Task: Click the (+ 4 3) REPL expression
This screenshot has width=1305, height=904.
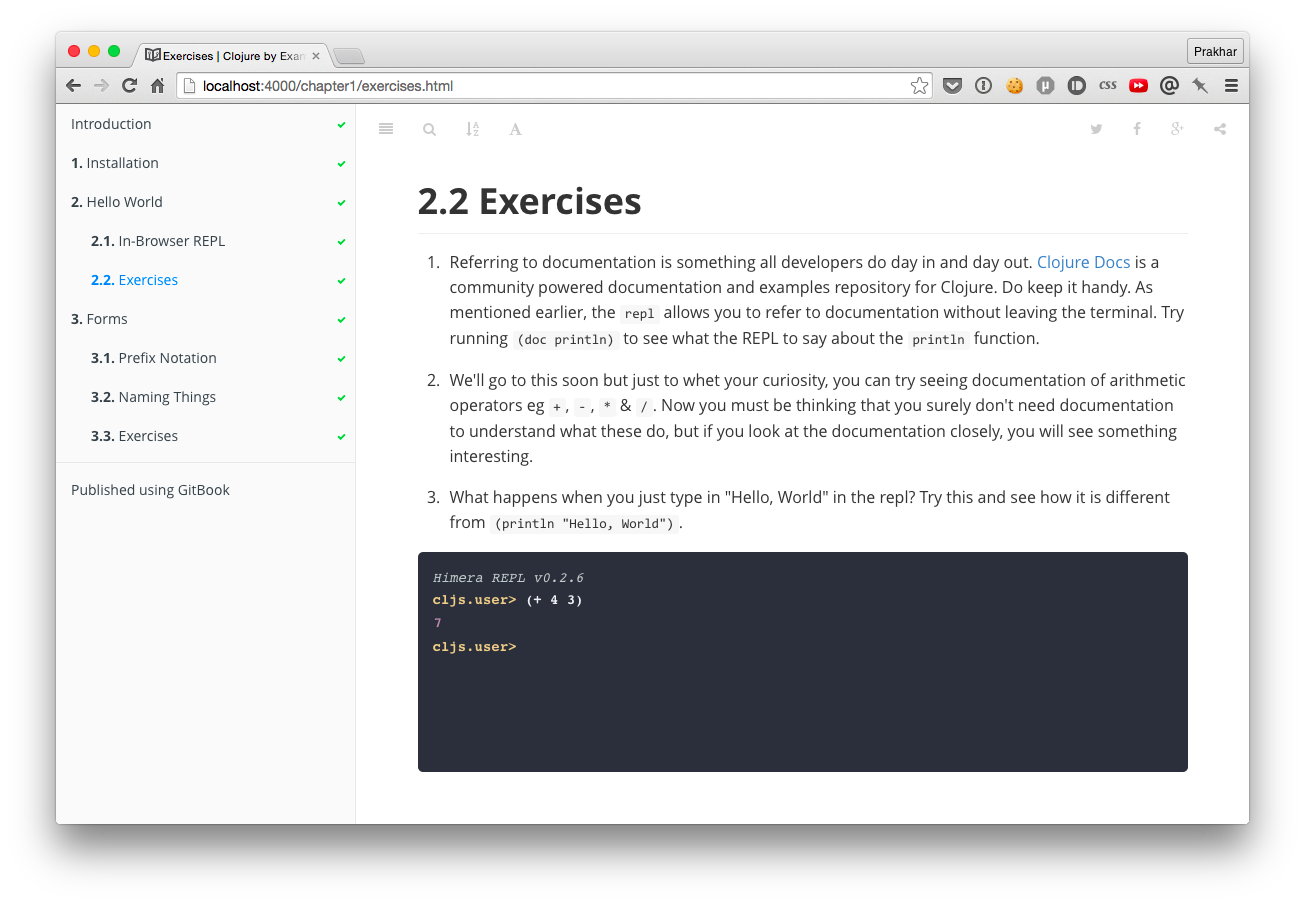Action: [554, 600]
